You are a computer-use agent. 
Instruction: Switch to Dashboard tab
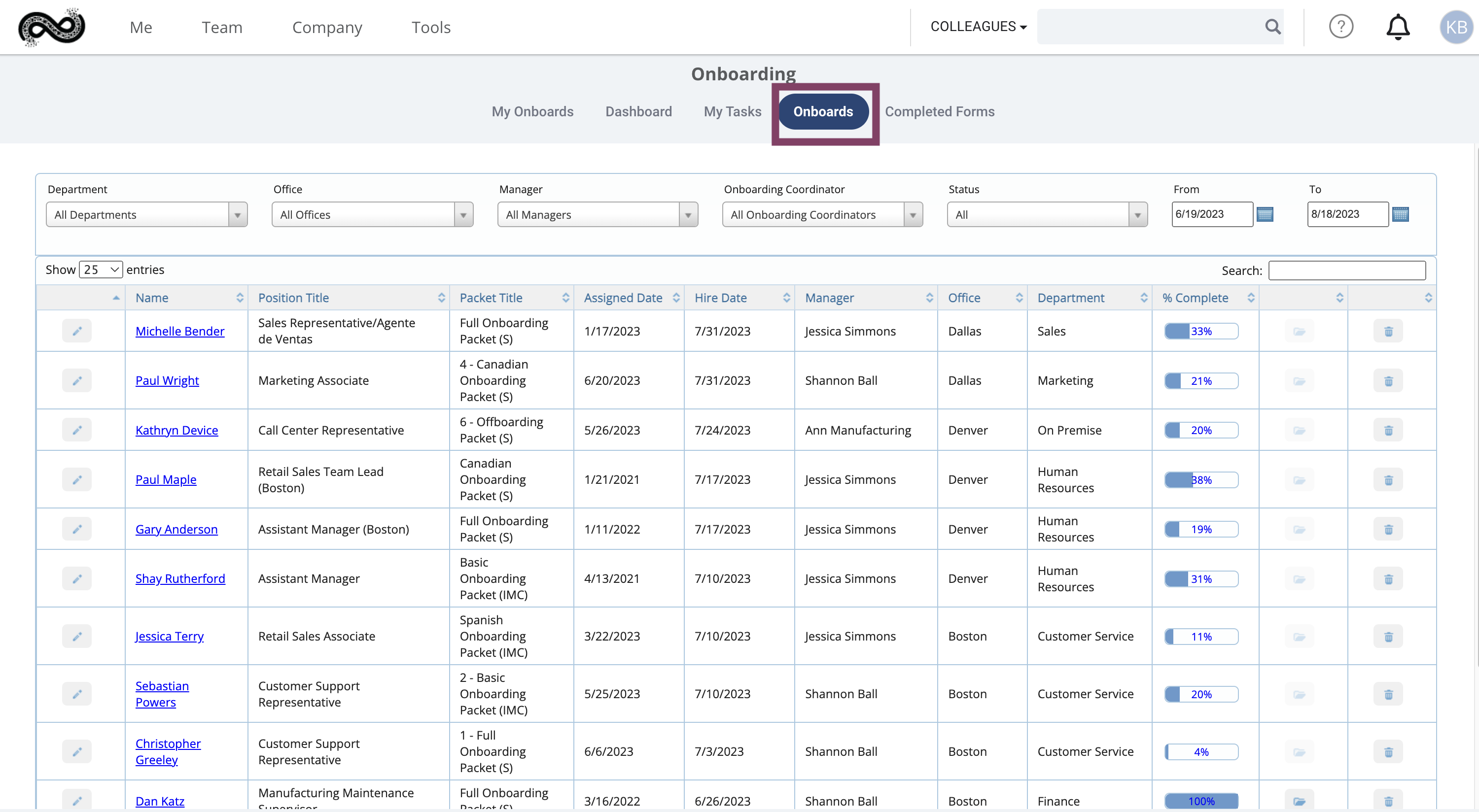click(x=638, y=111)
